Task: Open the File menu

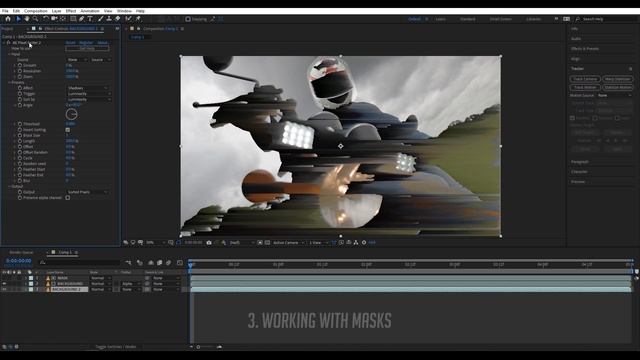Action: click(x=5, y=11)
